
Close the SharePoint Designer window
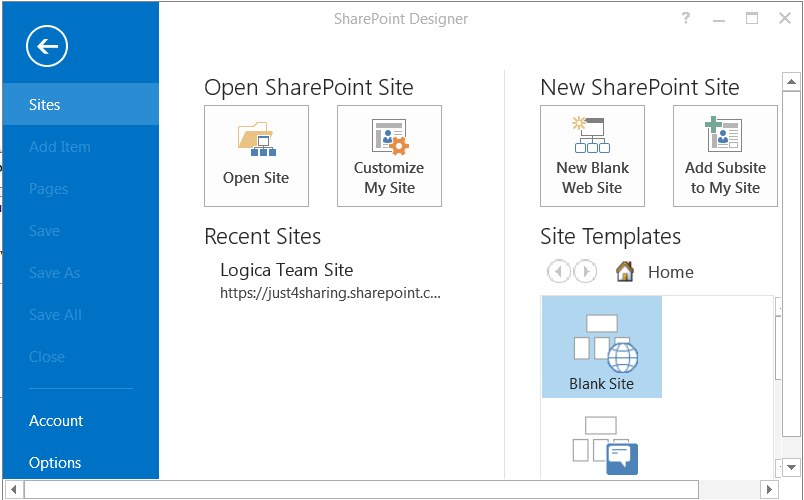click(785, 19)
